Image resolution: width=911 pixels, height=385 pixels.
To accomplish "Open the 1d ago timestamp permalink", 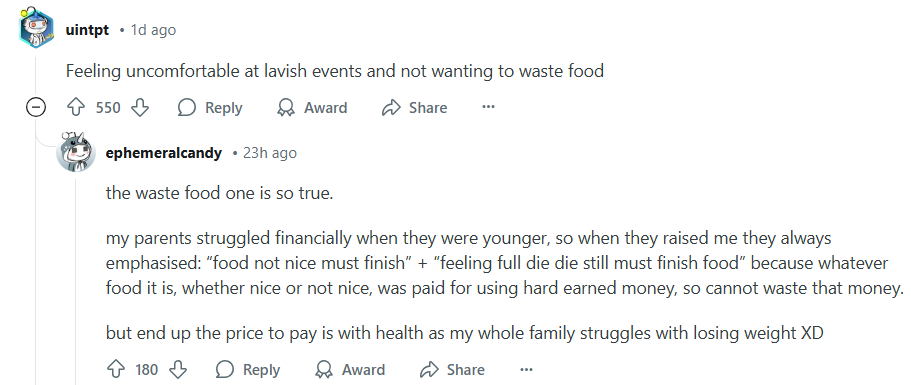I will [x=153, y=30].
